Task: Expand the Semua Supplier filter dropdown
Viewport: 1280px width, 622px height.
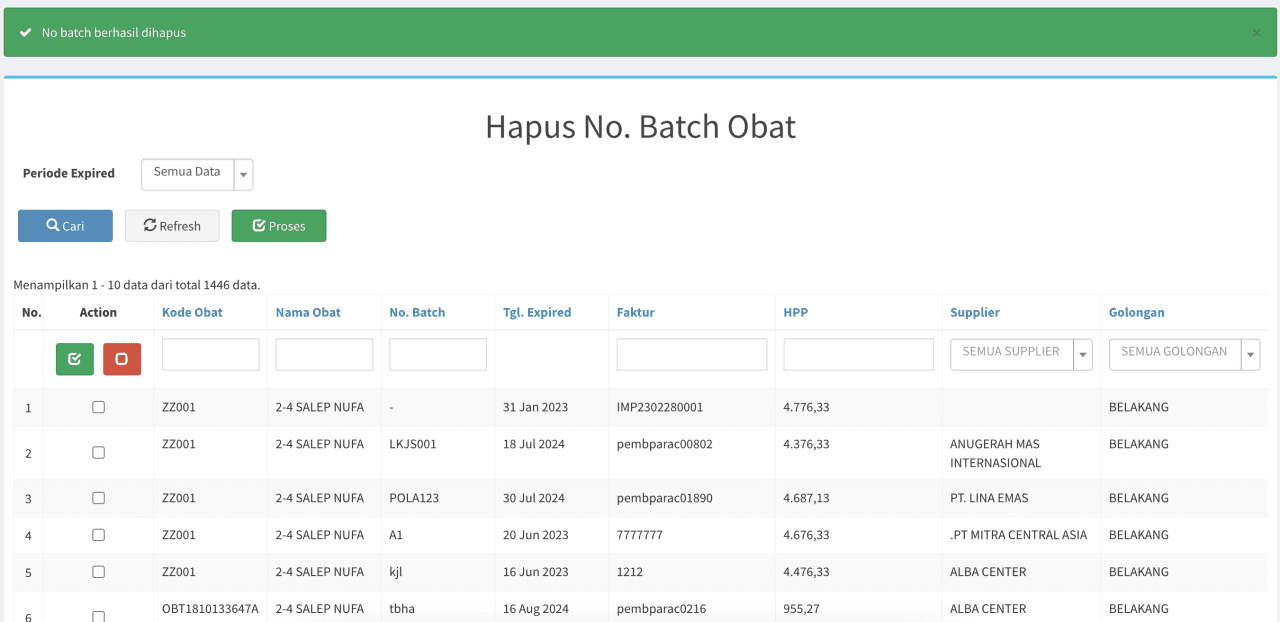Action: 1020,354
